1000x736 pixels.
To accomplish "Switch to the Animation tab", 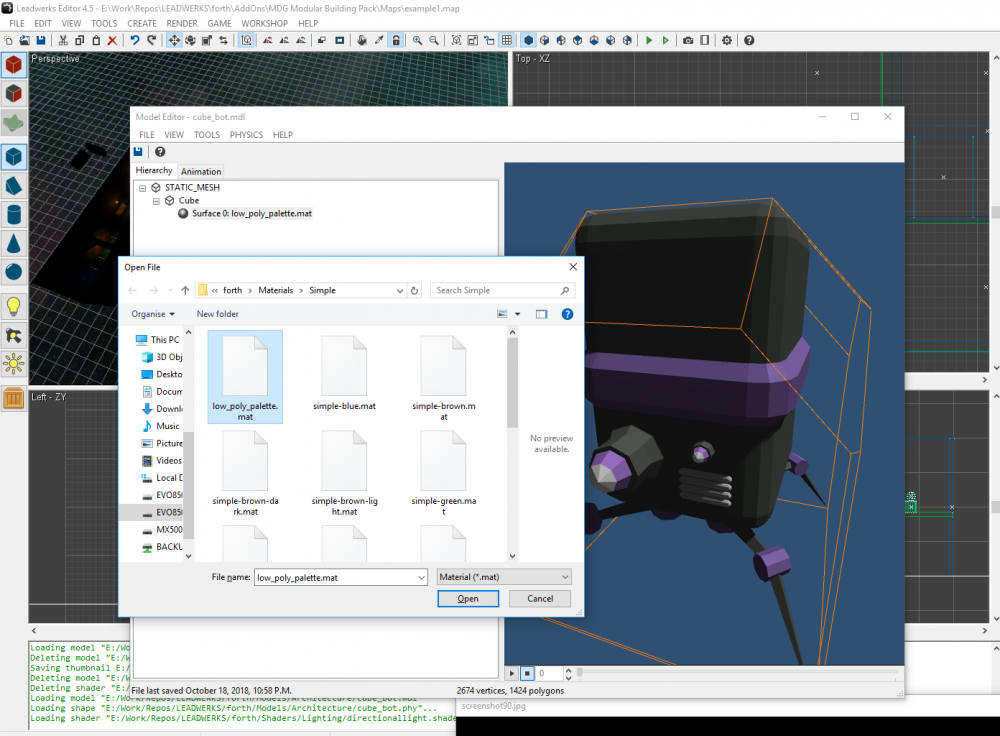I will [201, 170].
